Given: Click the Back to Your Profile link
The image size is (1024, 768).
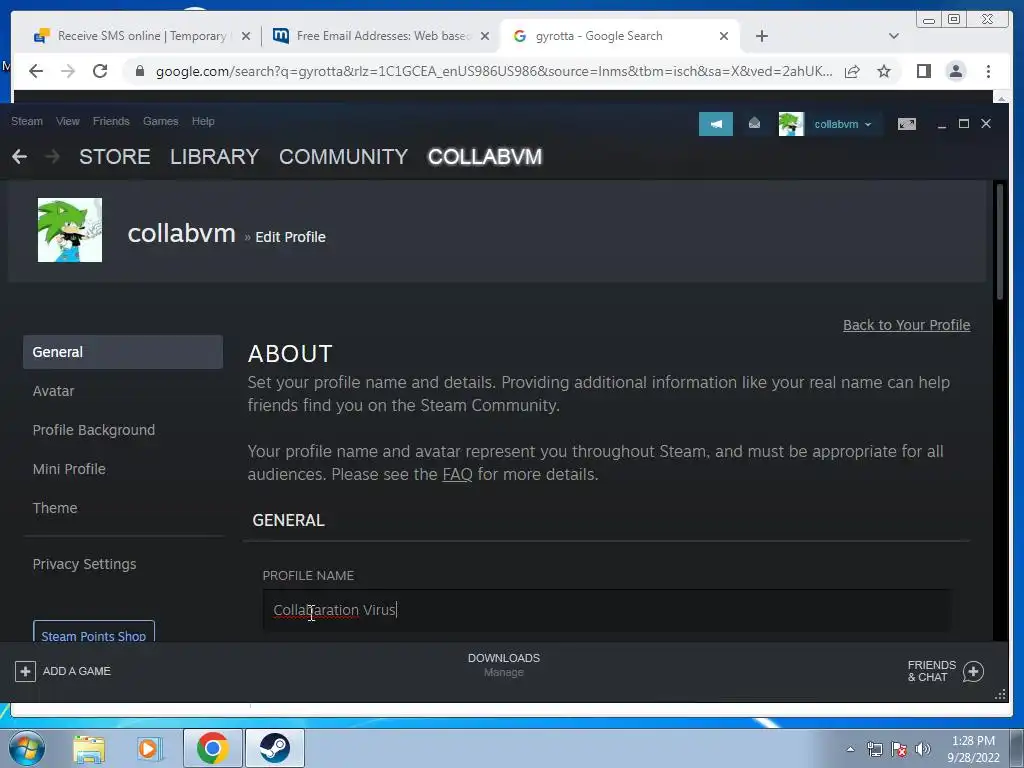Looking at the screenshot, I should pos(906,325).
